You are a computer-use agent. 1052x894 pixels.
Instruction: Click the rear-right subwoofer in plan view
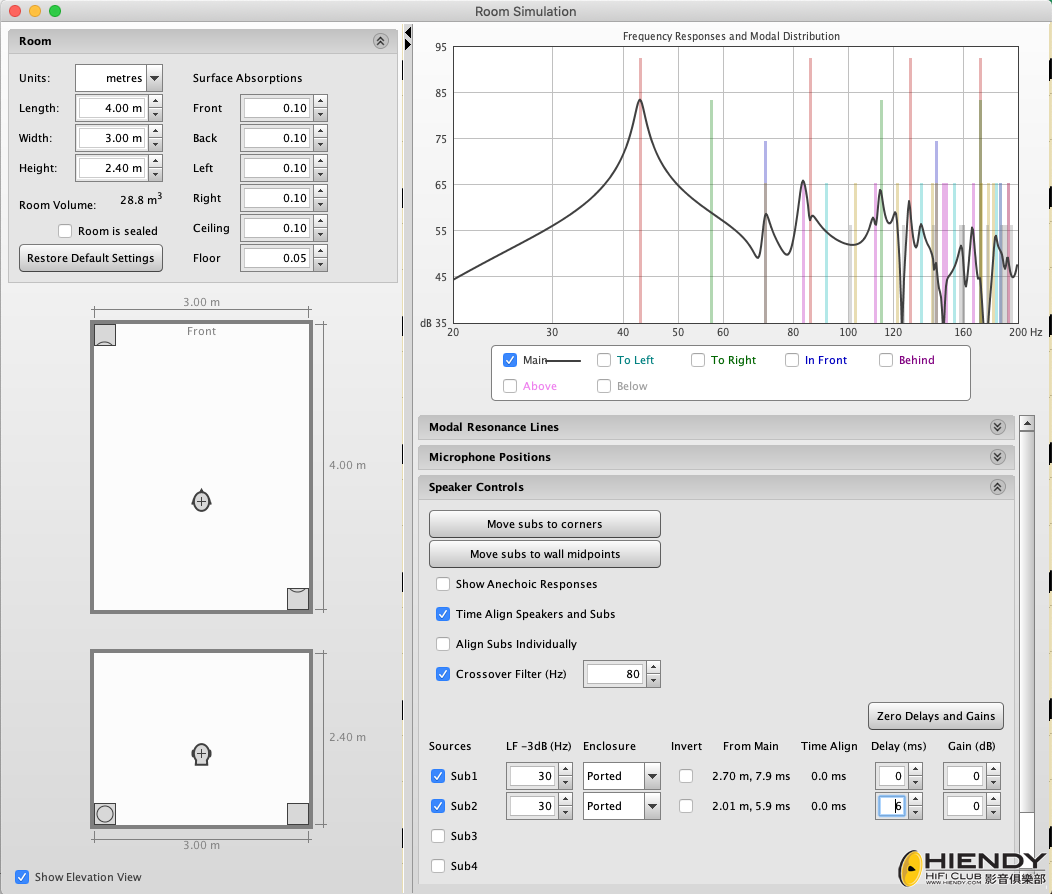[x=298, y=599]
